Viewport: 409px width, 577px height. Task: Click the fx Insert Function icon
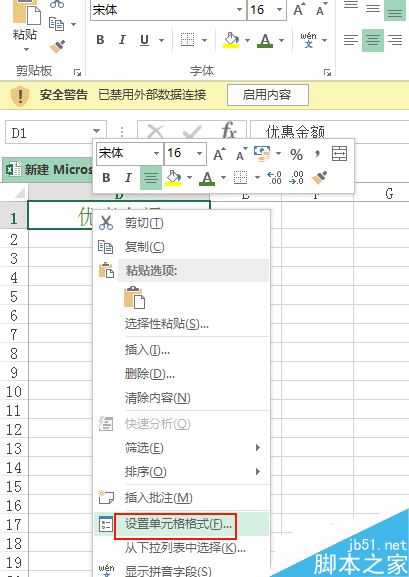tap(229, 131)
